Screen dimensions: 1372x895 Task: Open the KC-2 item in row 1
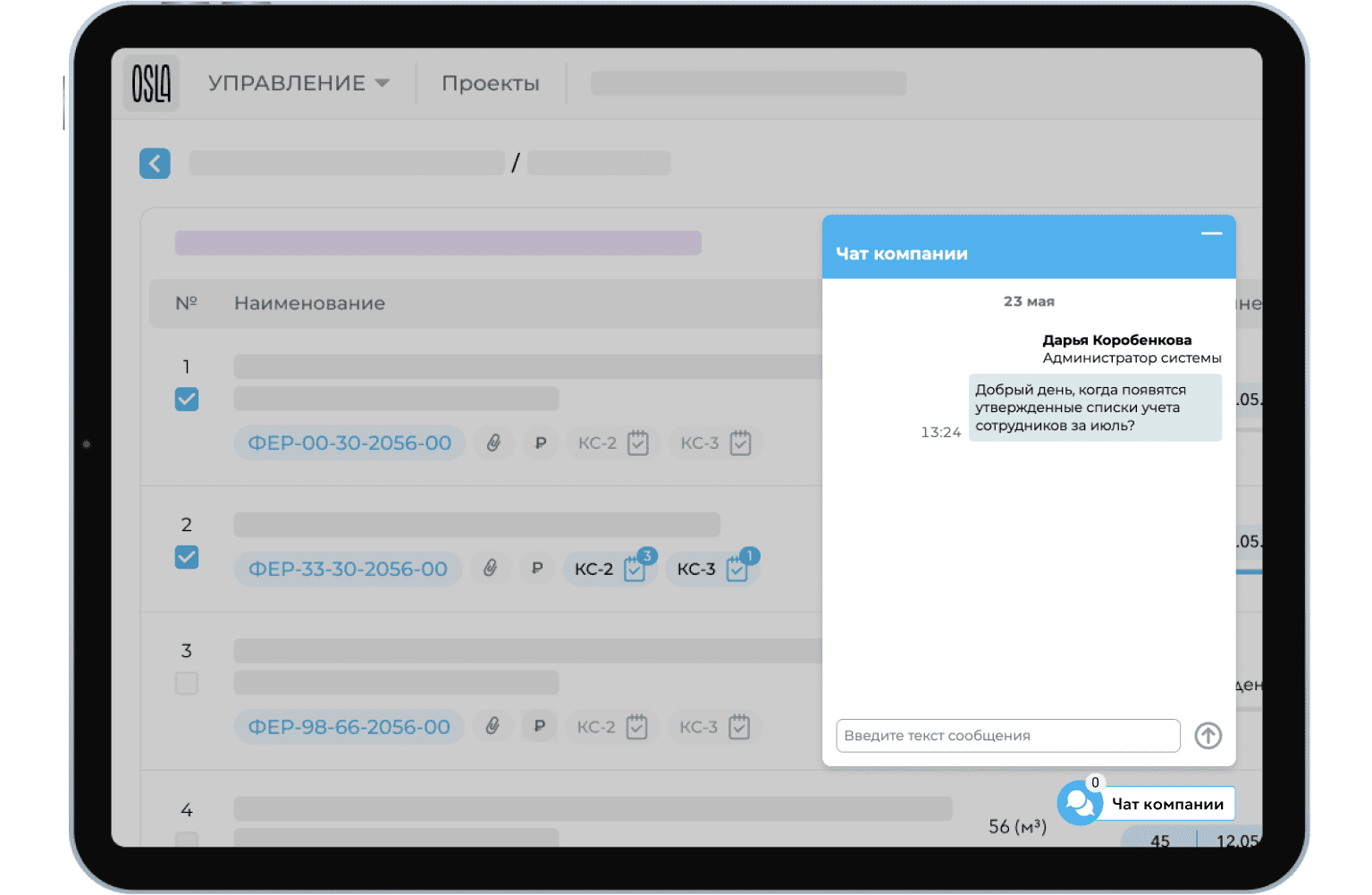pyautogui.click(x=613, y=443)
